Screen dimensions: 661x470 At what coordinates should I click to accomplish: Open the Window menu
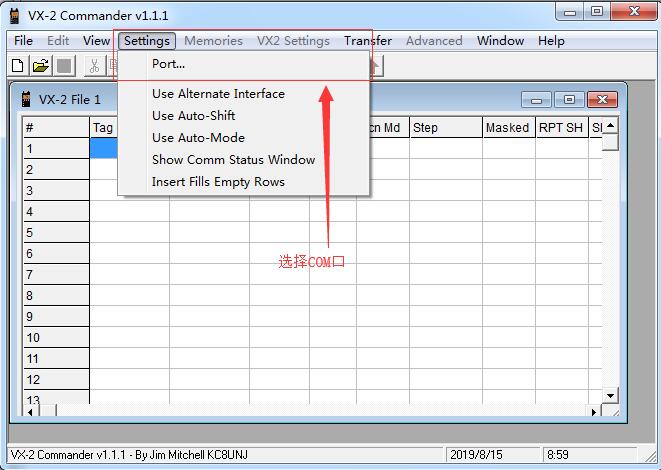tap(500, 41)
